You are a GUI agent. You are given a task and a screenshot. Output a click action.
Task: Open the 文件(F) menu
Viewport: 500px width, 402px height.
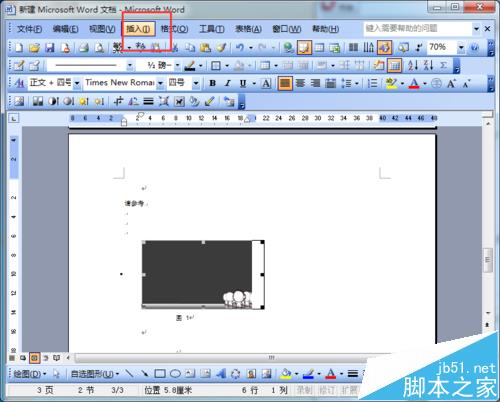click(x=29, y=29)
